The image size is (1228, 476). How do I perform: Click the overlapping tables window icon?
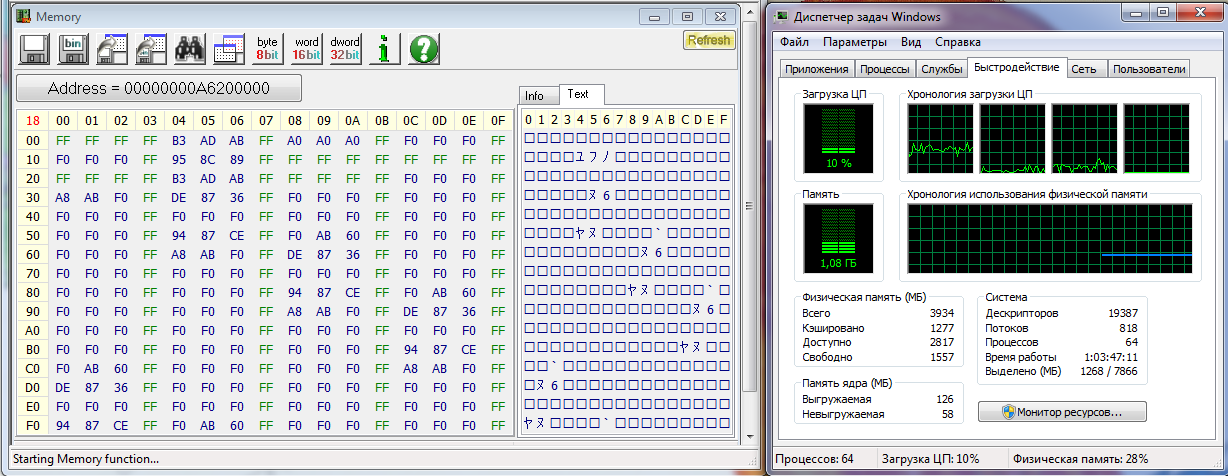(228, 49)
